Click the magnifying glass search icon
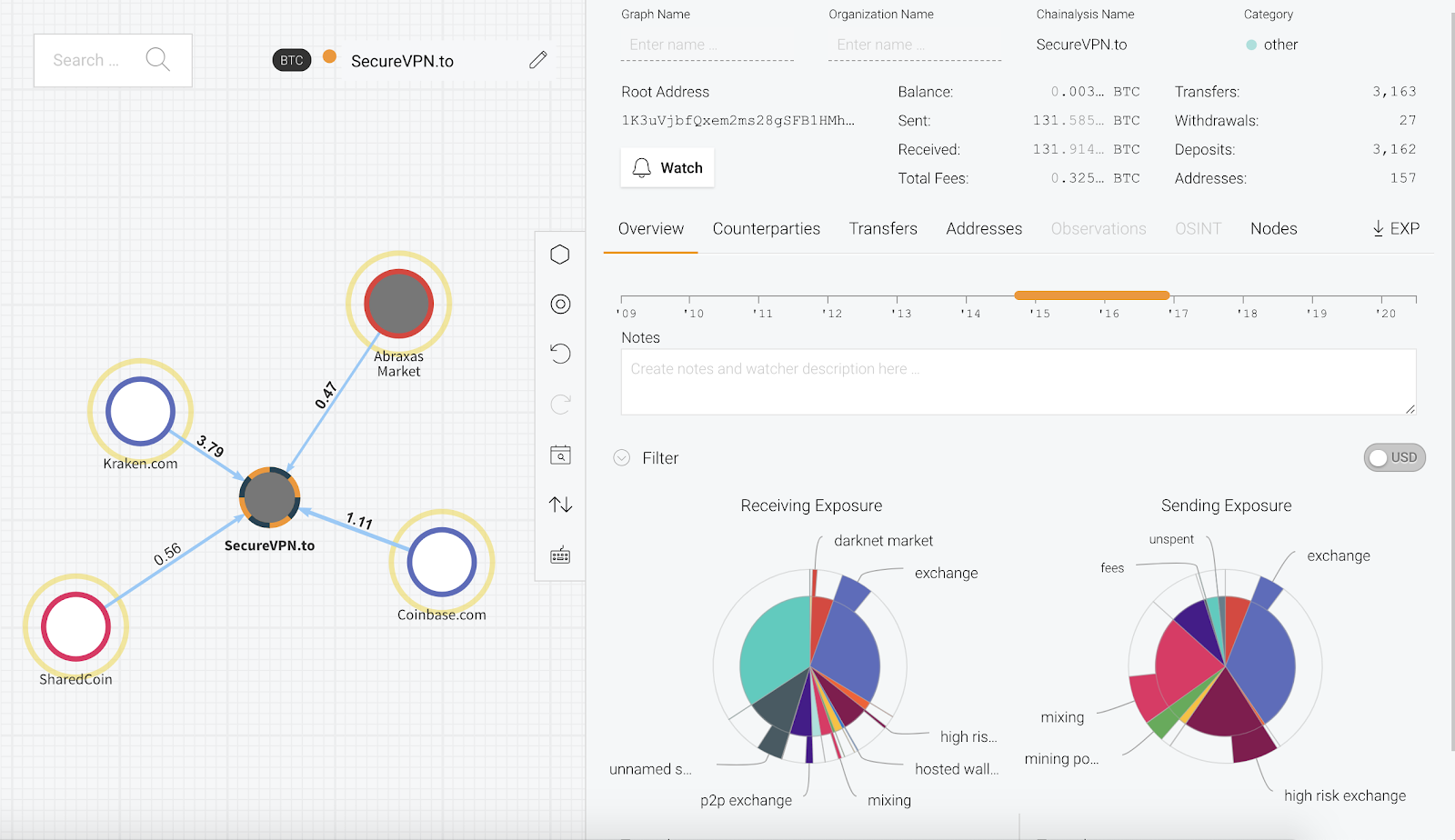The height and width of the screenshot is (840, 1455). (157, 60)
